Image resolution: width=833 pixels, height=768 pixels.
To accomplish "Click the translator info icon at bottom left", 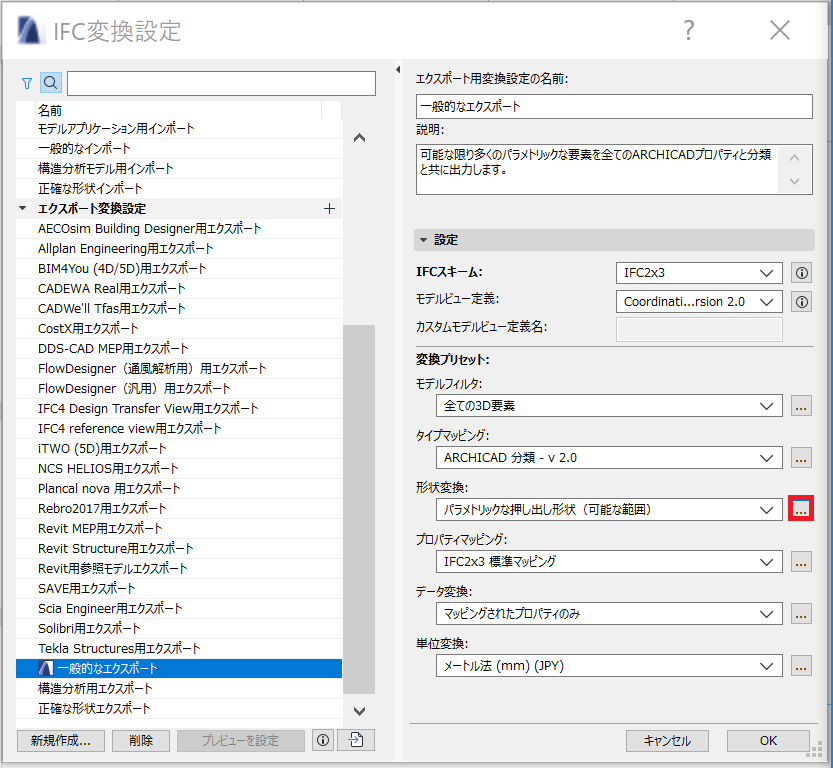I will click(x=323, y=740).
